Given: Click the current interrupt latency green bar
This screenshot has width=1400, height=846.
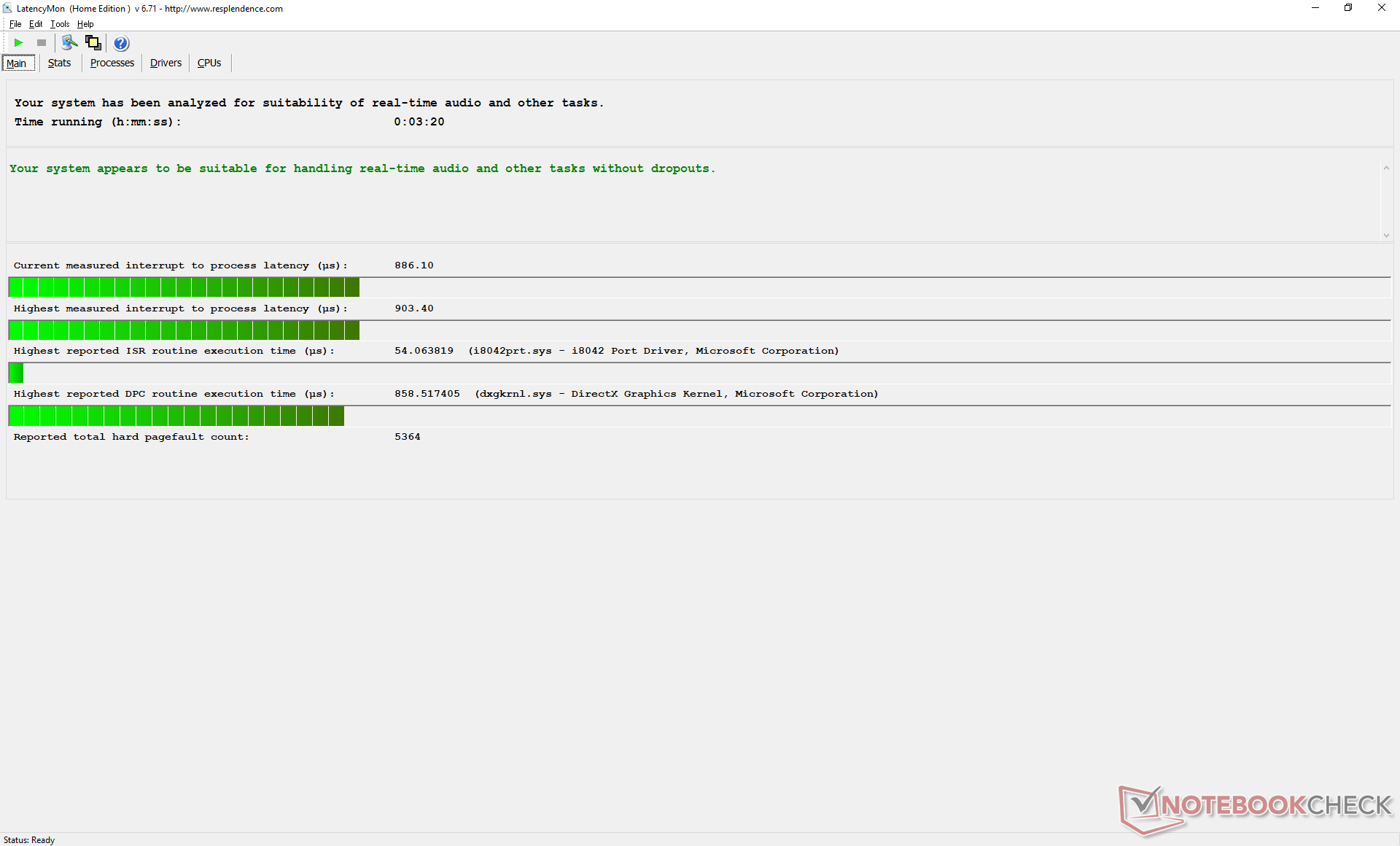Looking at the screenshot, I should [x=184, y=287].
